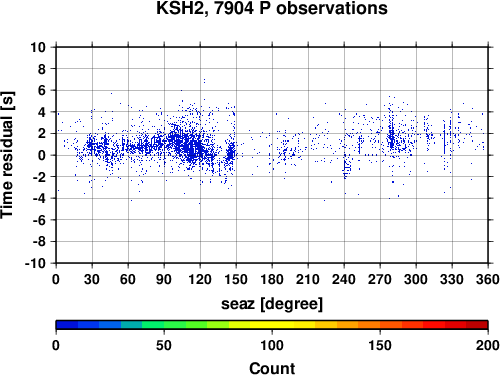Viewport: 500px width, 375px height.
Task: Click the data cluster near azimuth 145
Action: tap(231, 153)
